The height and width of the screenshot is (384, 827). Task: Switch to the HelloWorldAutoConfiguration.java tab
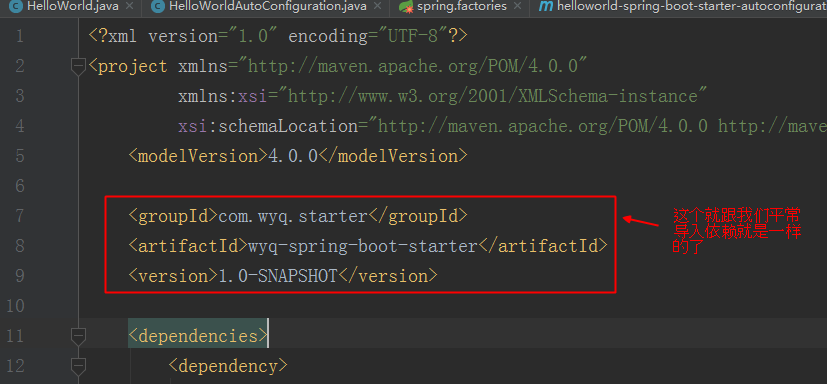(x=267, y=6)
